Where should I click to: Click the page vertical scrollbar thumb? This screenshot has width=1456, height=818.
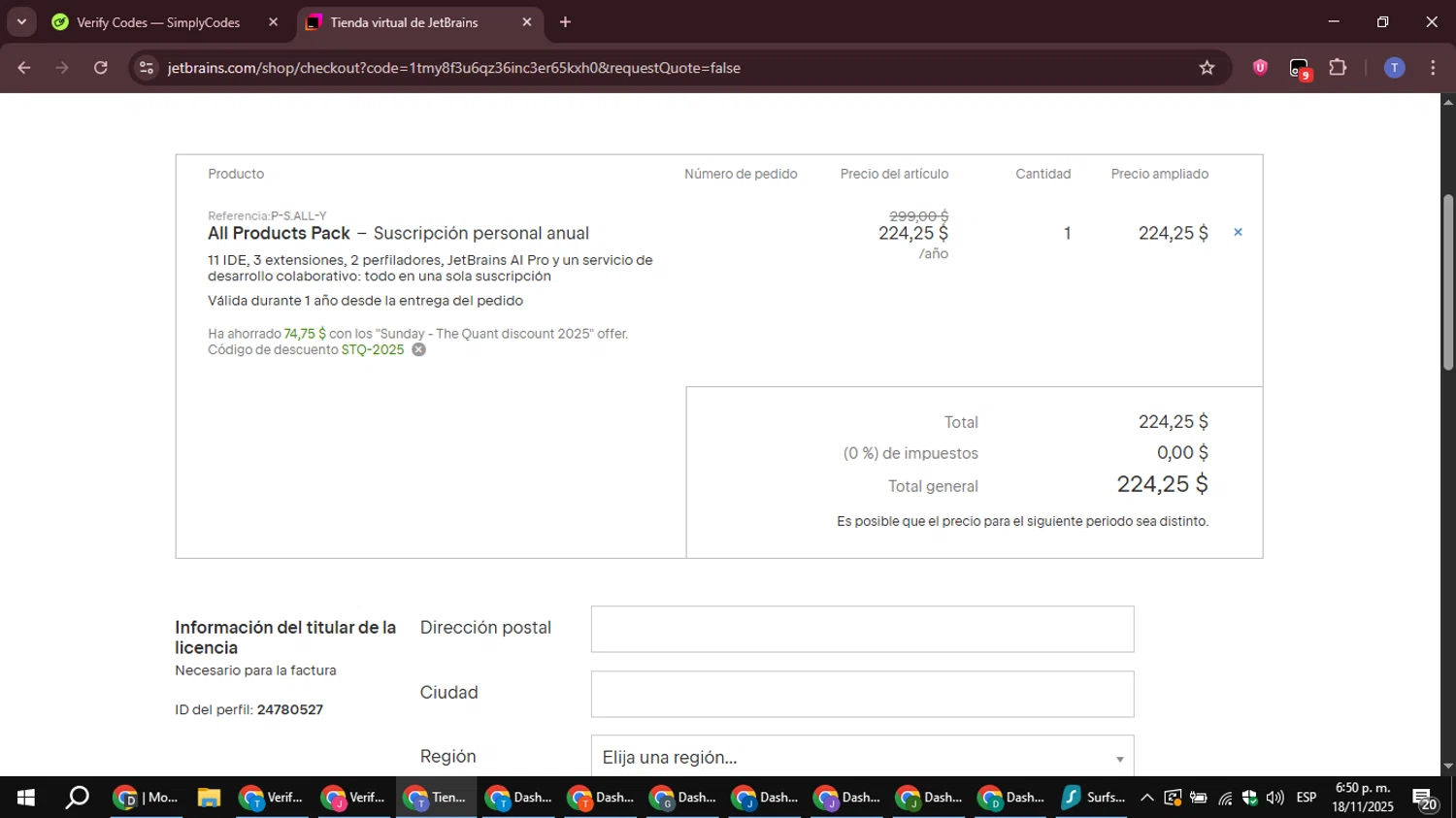coord(1448,281)
